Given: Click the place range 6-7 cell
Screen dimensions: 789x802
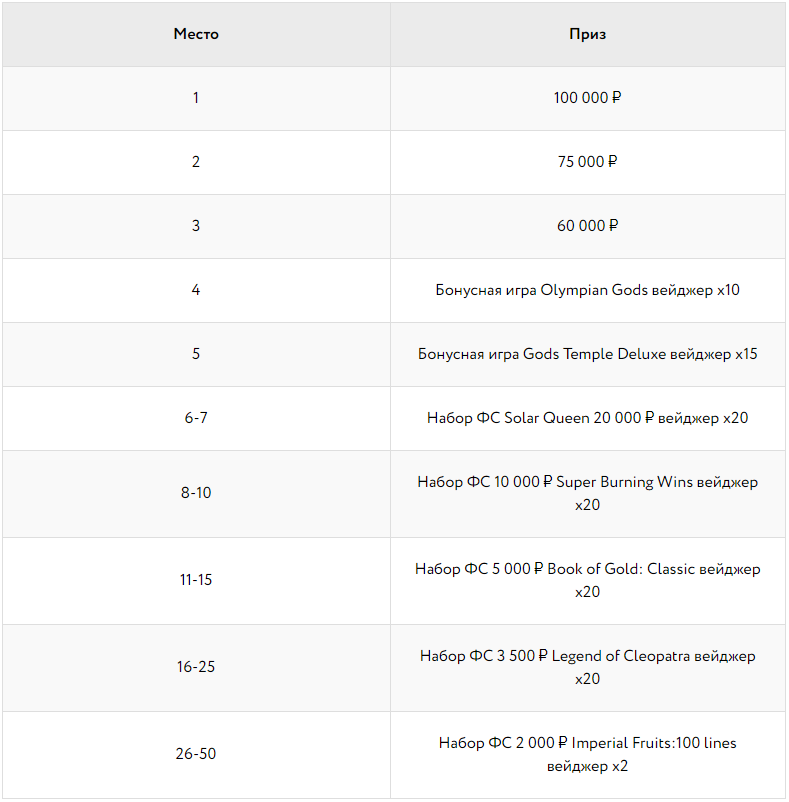Looking at the screenshot, I should [x=196, y=418].
